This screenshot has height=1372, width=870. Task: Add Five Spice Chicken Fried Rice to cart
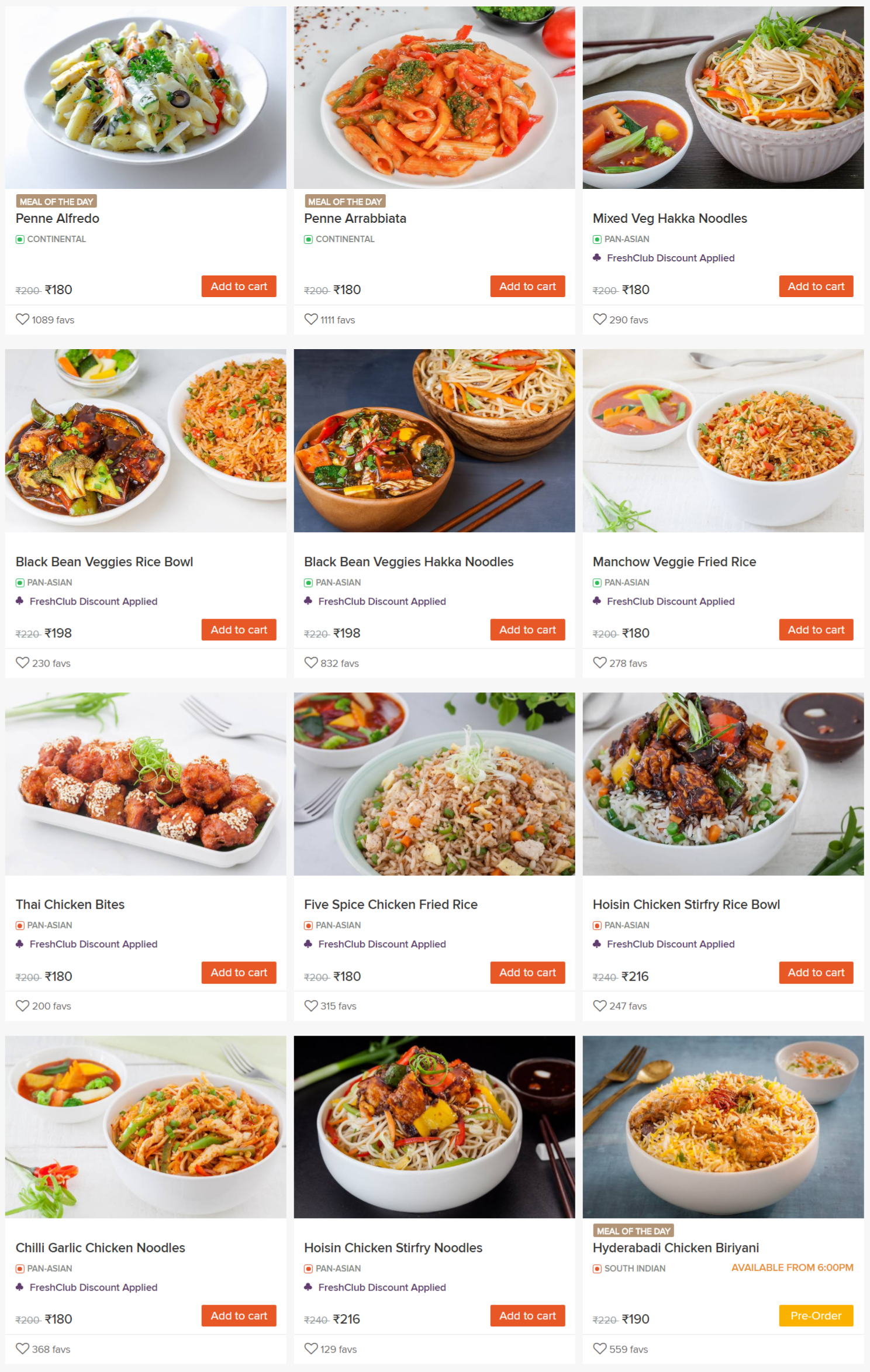527,973
